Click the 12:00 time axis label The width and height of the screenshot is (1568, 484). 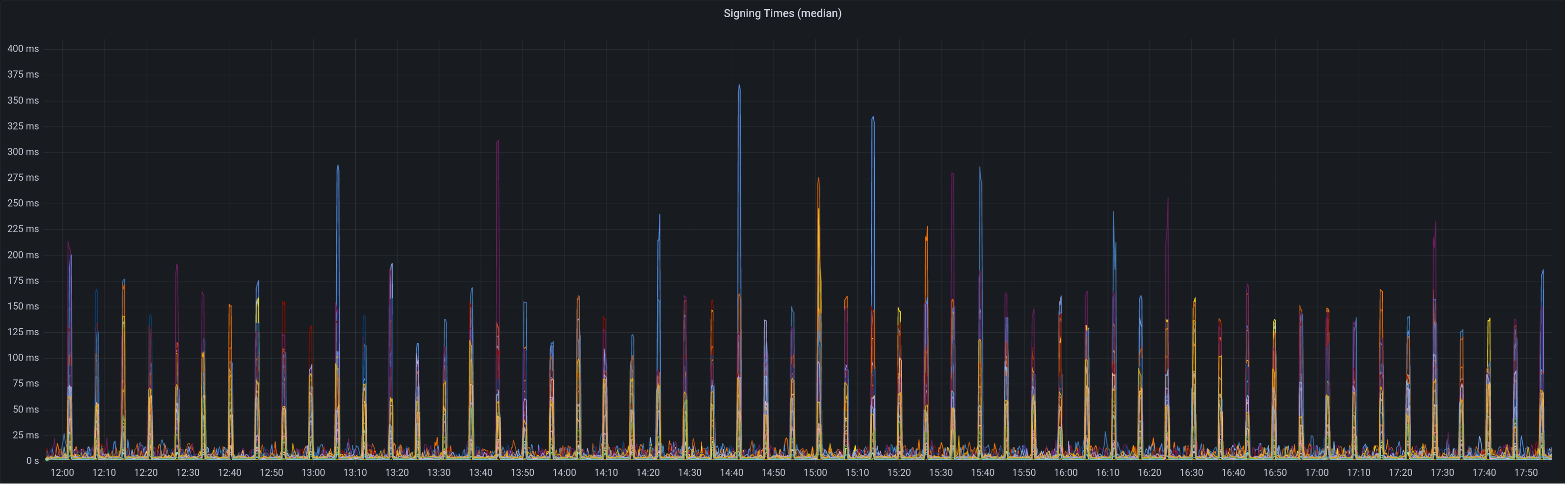click(62, 473)
